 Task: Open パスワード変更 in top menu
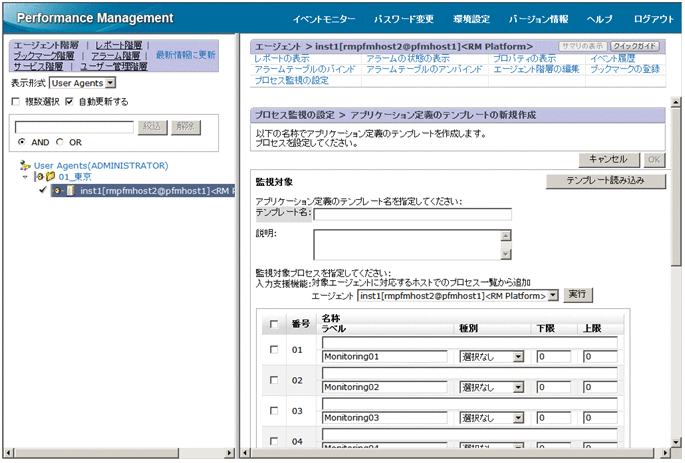click(x=404, y=19)
